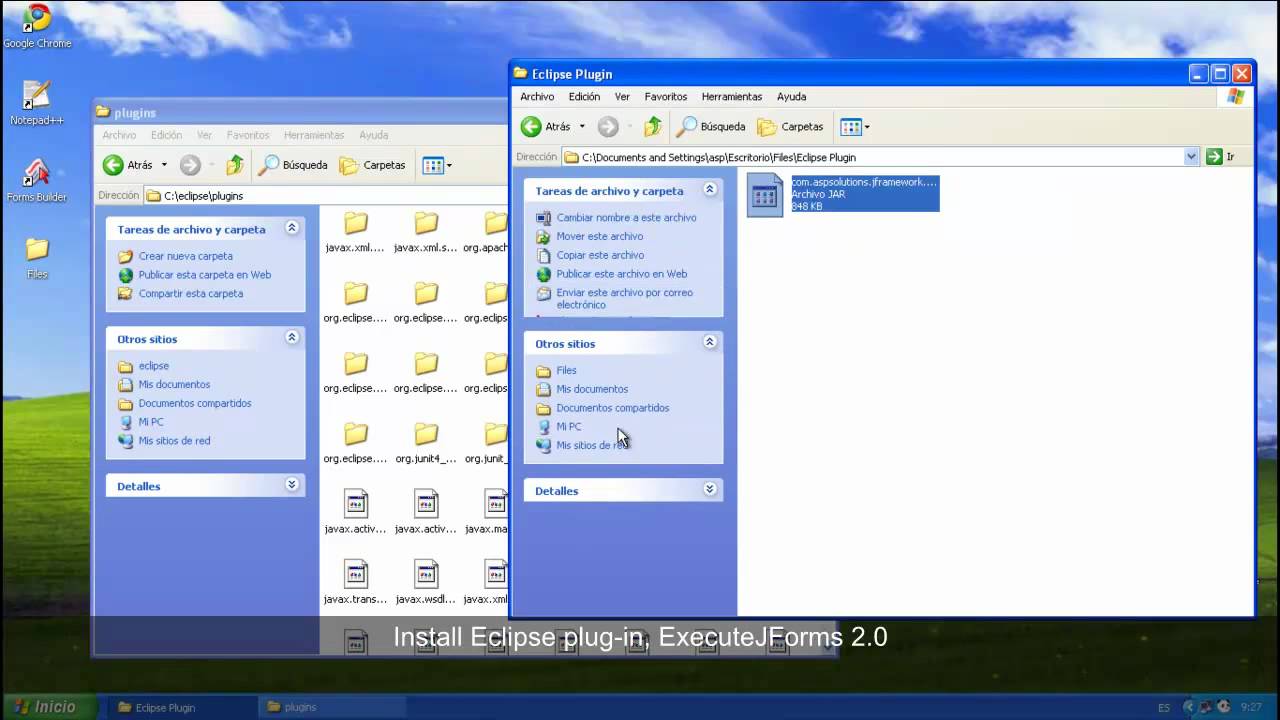Click Copiar este archivo link
Image resolution: width=1280 pixels, height=720 pixels.
[600, 255]
